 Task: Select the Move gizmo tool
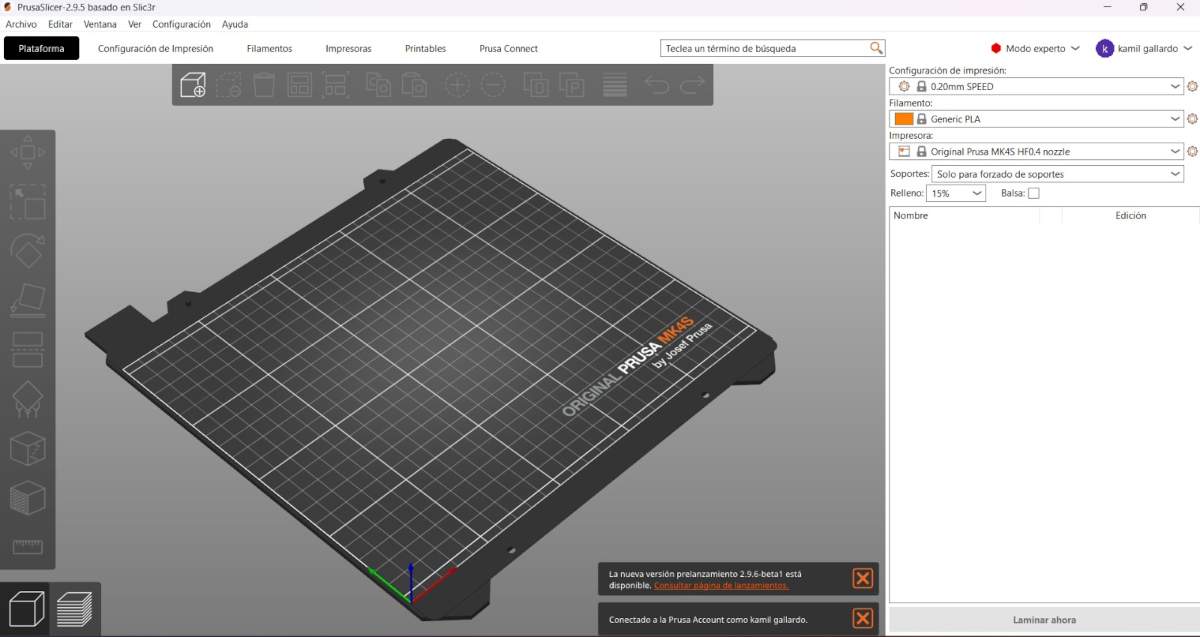click(27, 152)
